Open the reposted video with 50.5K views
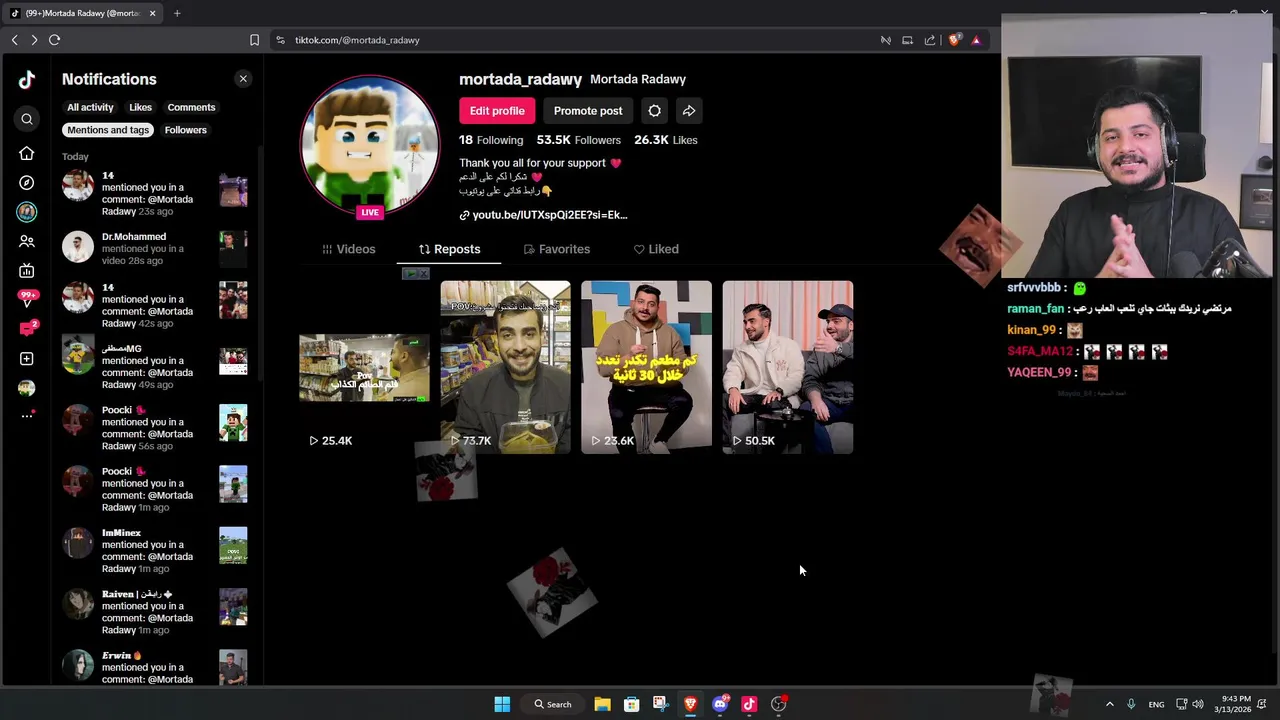The image size is (1280, 720). [788, 367]
